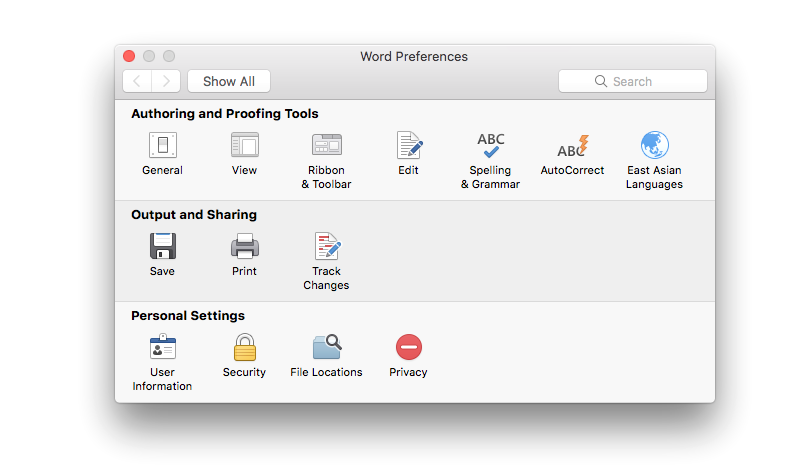
Task: Click the magnifier icon in Search box
Action: pyautogui.click(x=600, y=81)
